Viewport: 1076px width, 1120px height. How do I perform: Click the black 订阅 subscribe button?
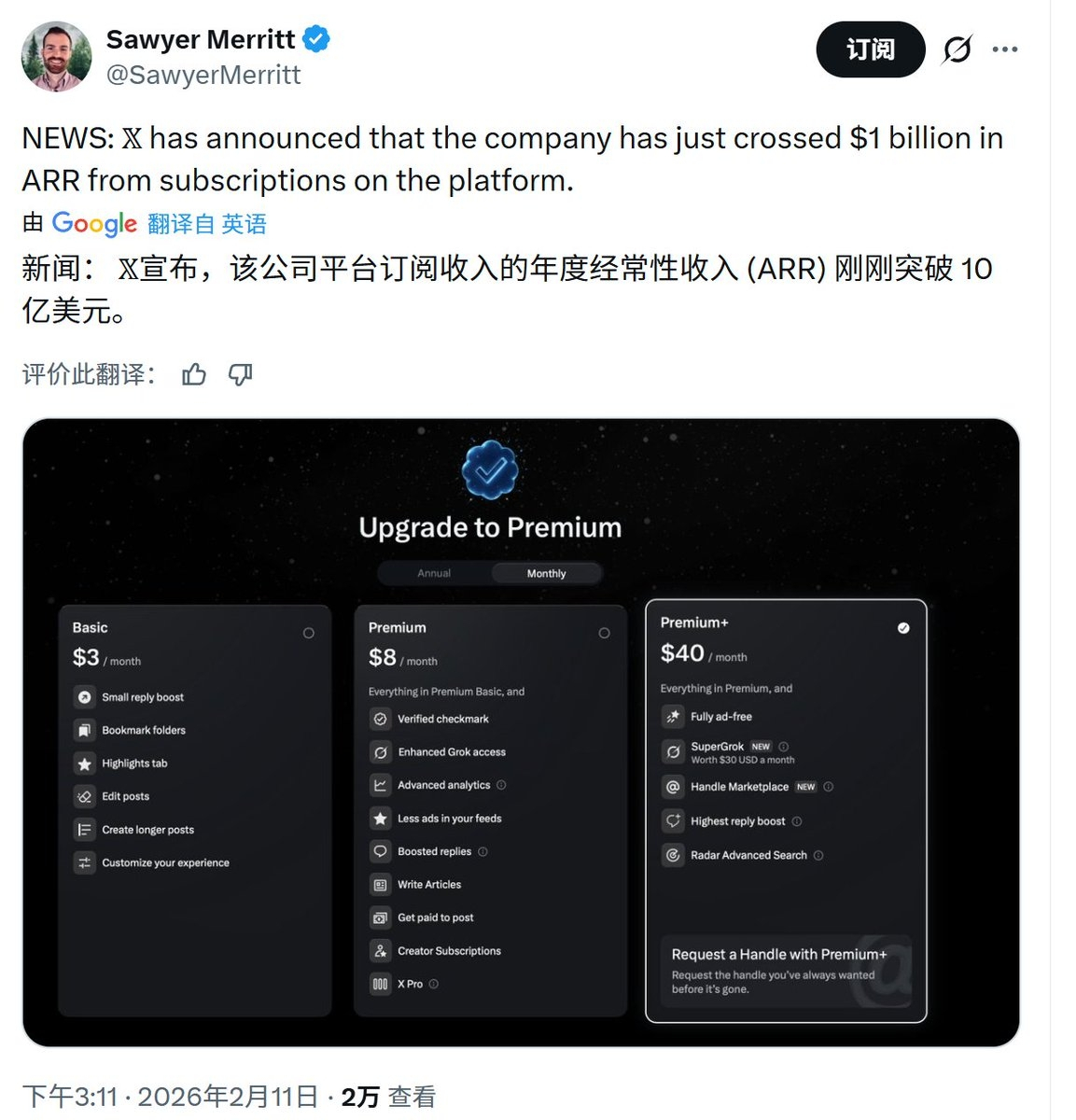(x=871, y=49)
